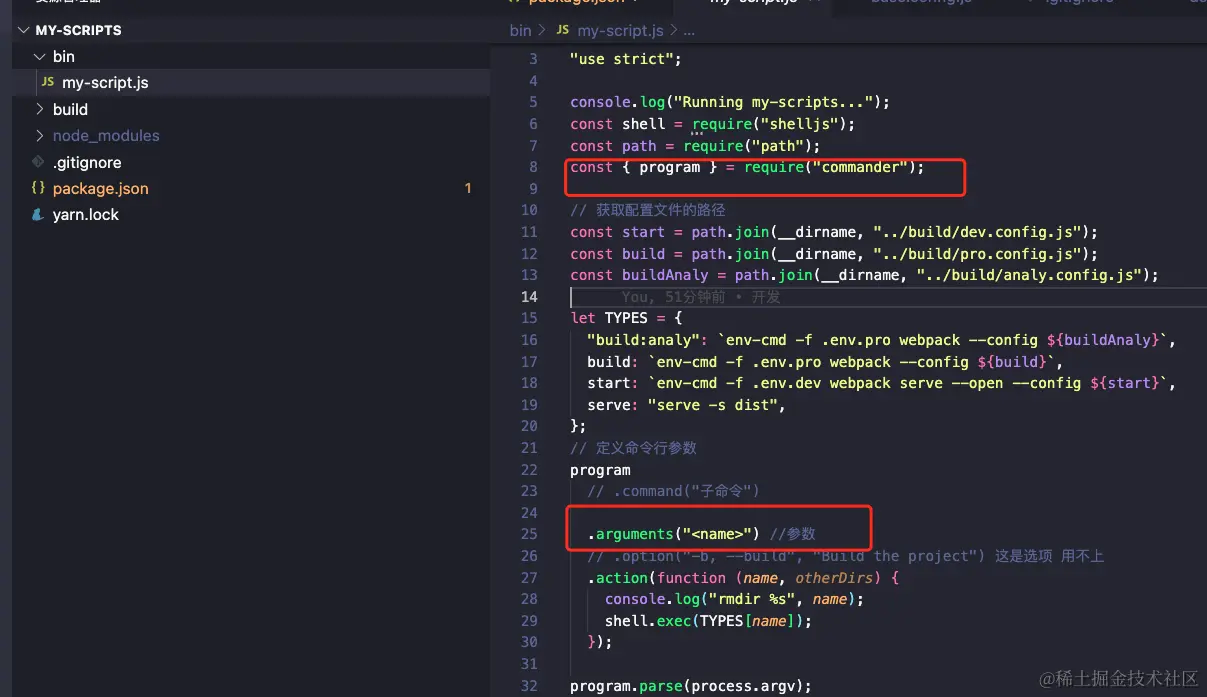Viewport: 1207px width, 697px height.
Task: Click the package.json braces icon
Action: point(38,188)
